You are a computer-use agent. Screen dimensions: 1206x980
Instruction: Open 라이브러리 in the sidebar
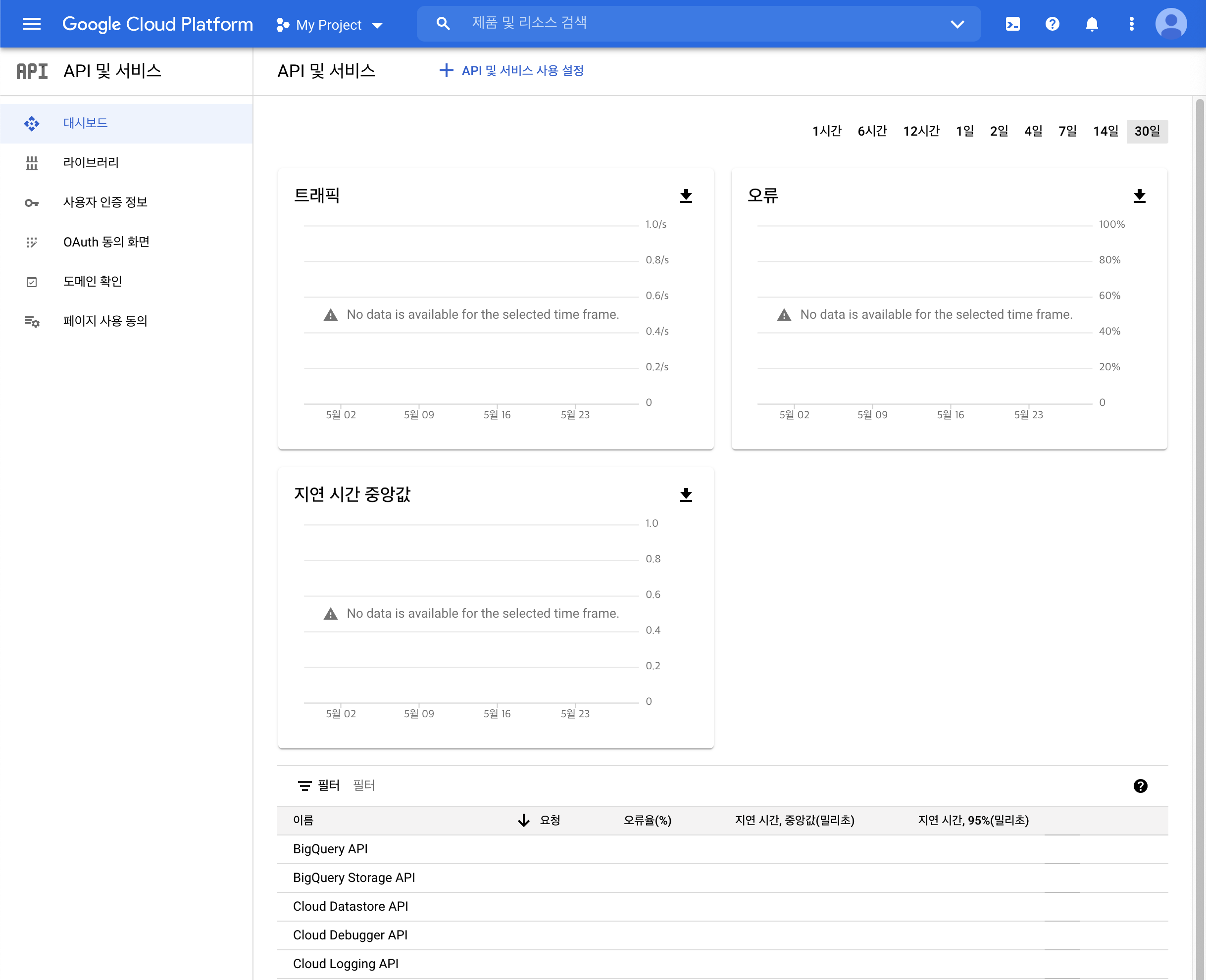[x=91, y=162]
